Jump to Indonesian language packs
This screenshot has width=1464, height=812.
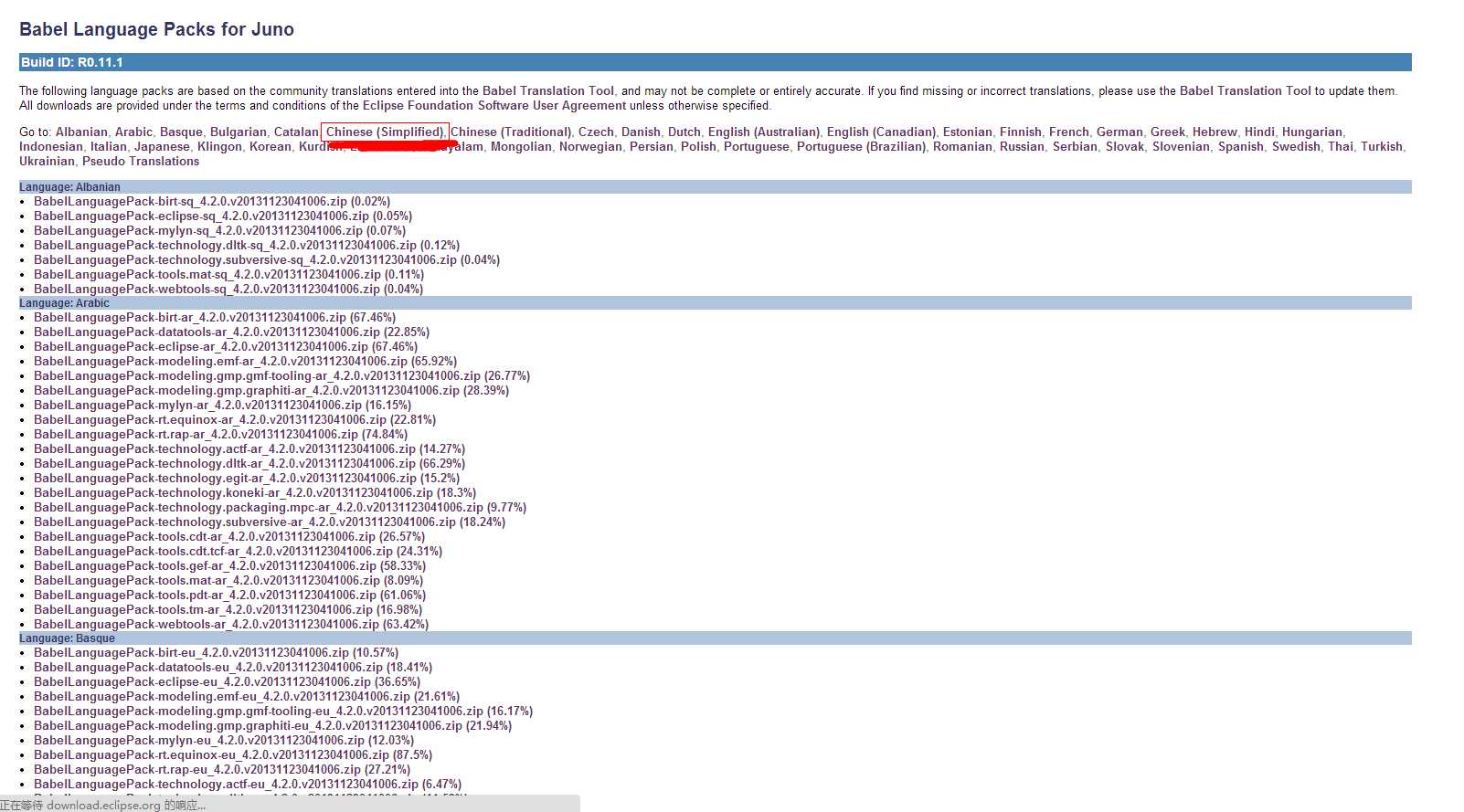(51, 146)
